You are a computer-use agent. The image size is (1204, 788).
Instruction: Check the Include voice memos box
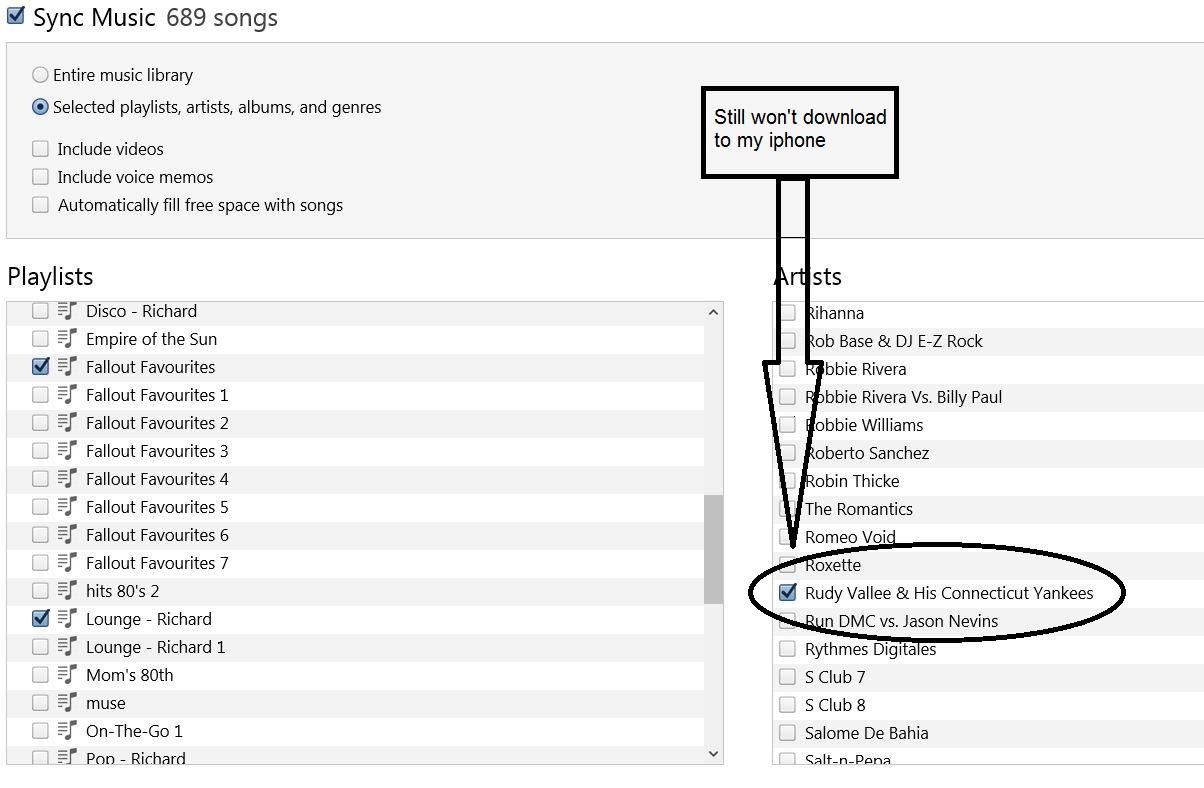click(x=40, y=177)
